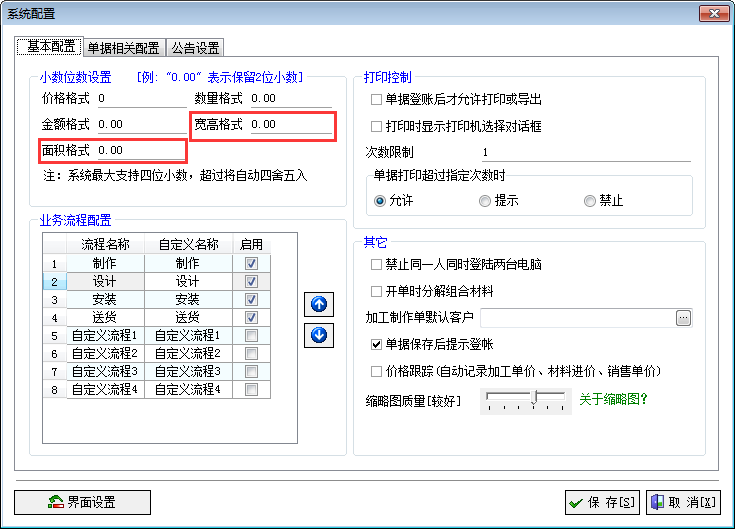The height and width of the screenshot is (529, 735).
Task: Click the blue move-up arrow icon
Action: (320, 305)
